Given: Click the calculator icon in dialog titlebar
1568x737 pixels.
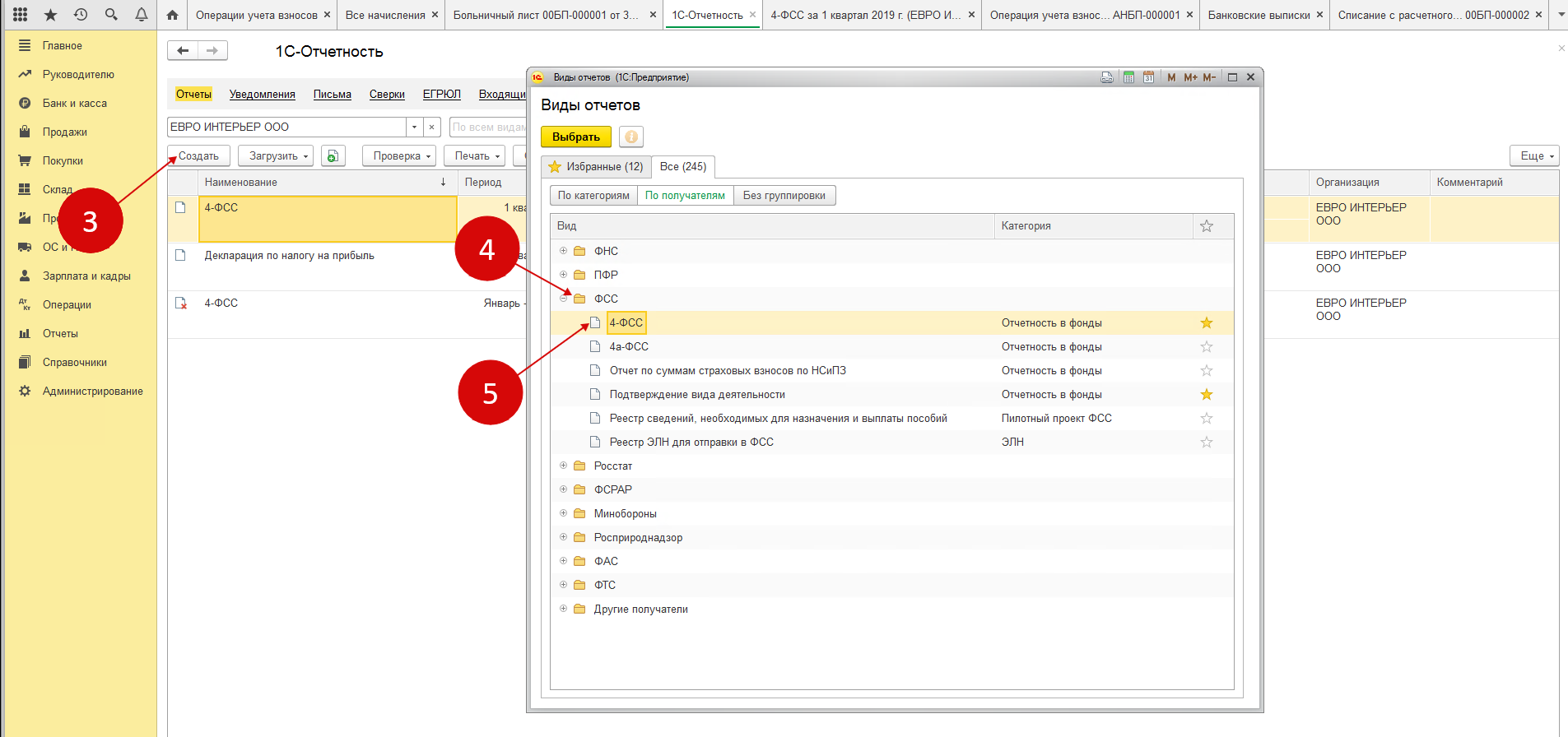Looking at the screenshot, I should pos(1128,77).
